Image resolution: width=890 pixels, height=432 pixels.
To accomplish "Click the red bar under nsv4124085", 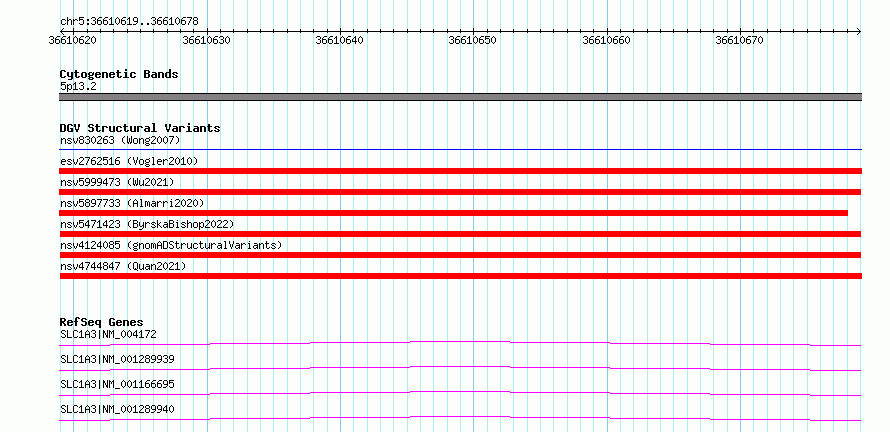I will pyautogui.click(x=460, y=255).
